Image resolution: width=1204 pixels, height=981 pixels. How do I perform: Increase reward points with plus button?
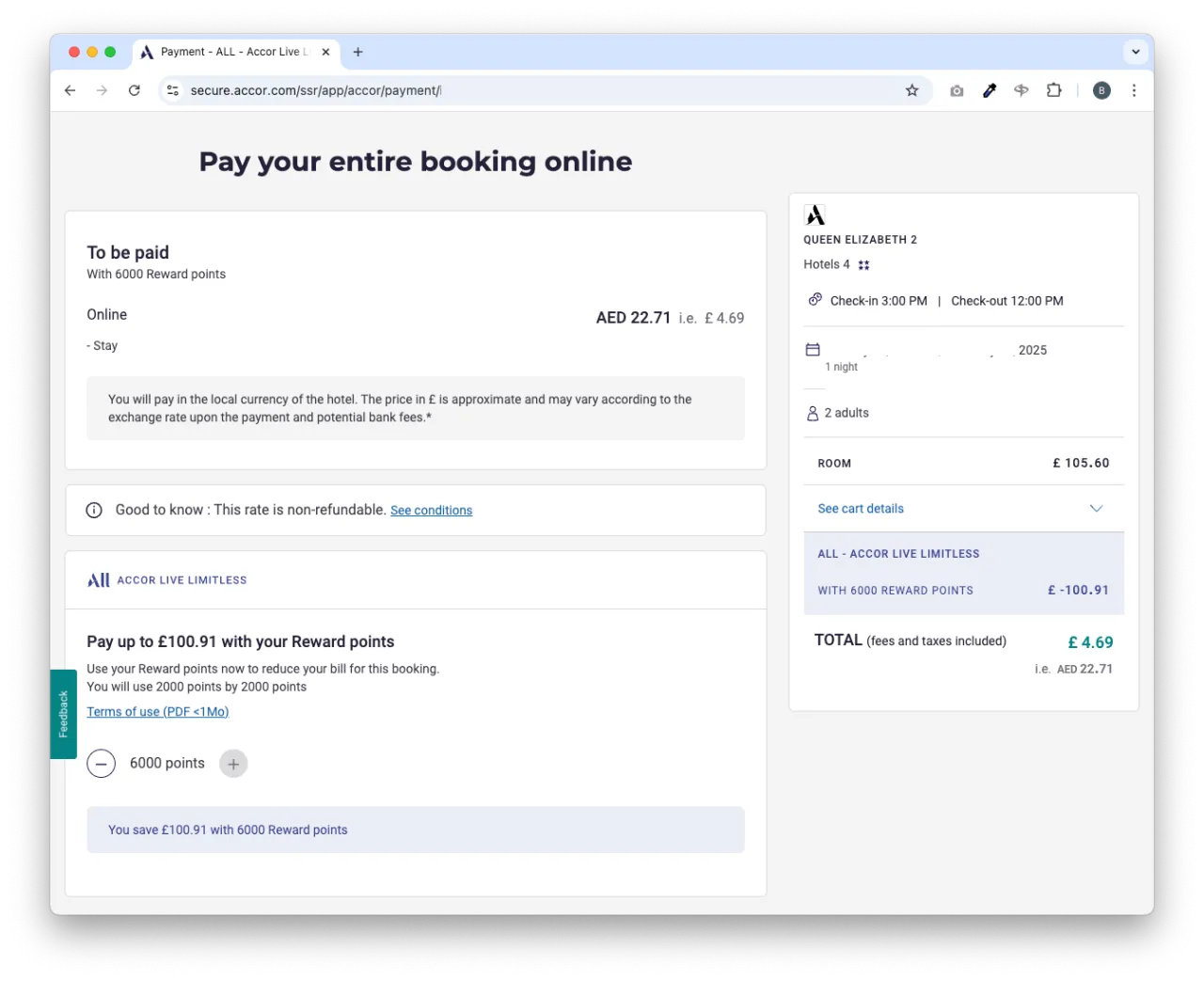pyautogui.click(x=233, y=763)
